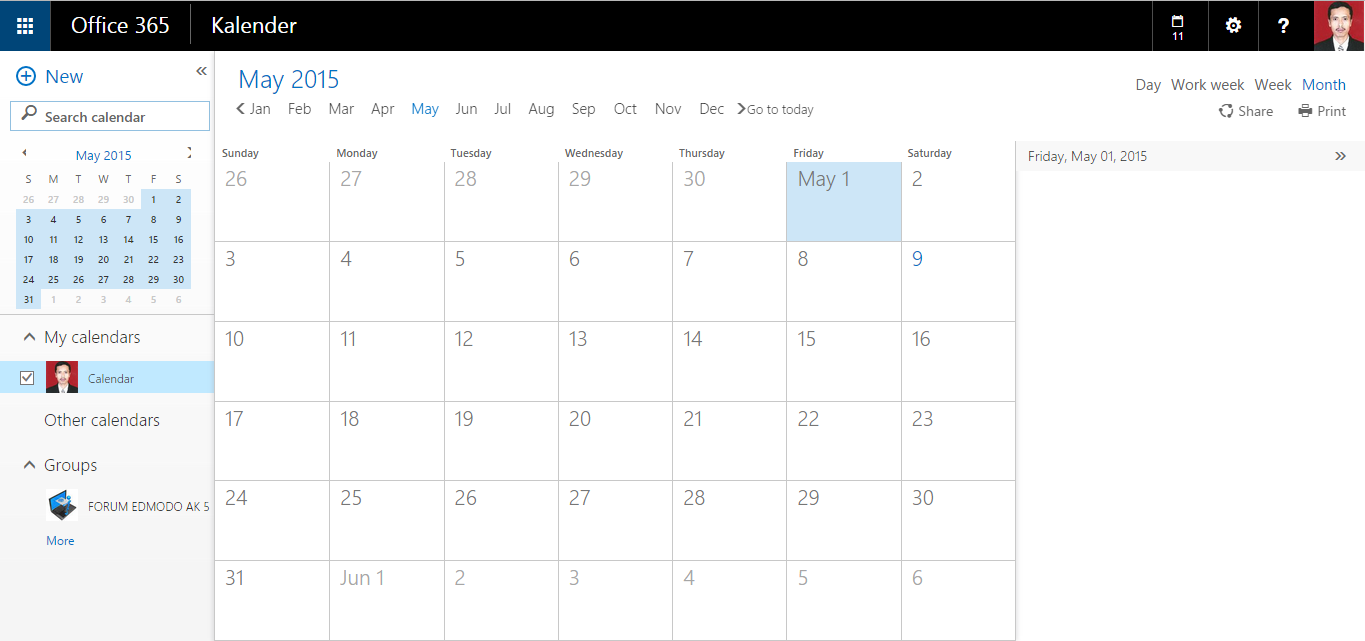Click inside the Search calendar field
Image resolution: width=1365 pixels, height=641 pixels.
click(109, 116)
